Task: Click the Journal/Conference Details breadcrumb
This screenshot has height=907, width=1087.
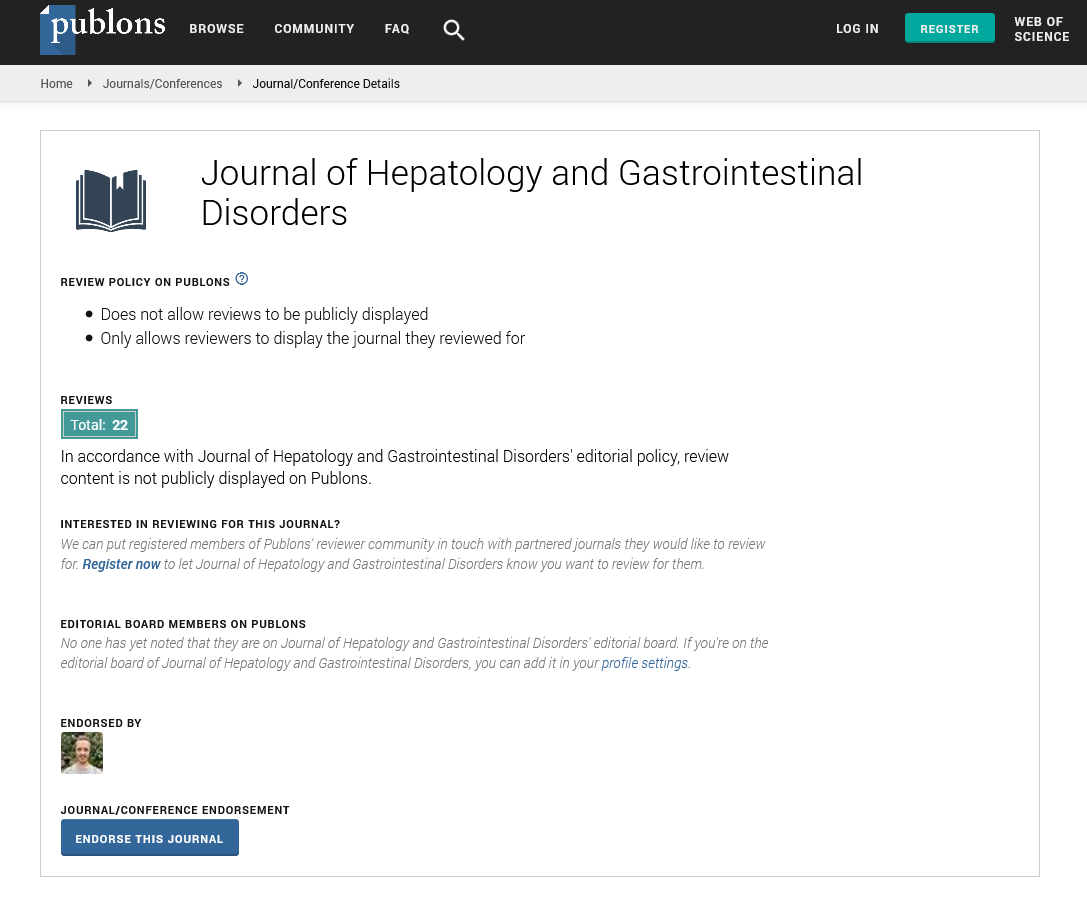Action: tap(326, 84)
